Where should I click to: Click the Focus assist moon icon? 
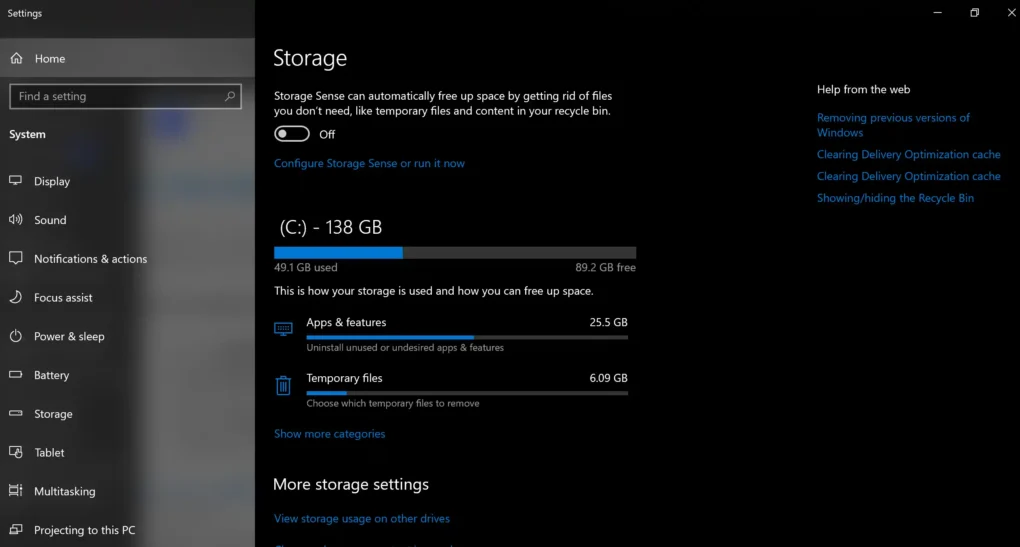pos(16,297)
